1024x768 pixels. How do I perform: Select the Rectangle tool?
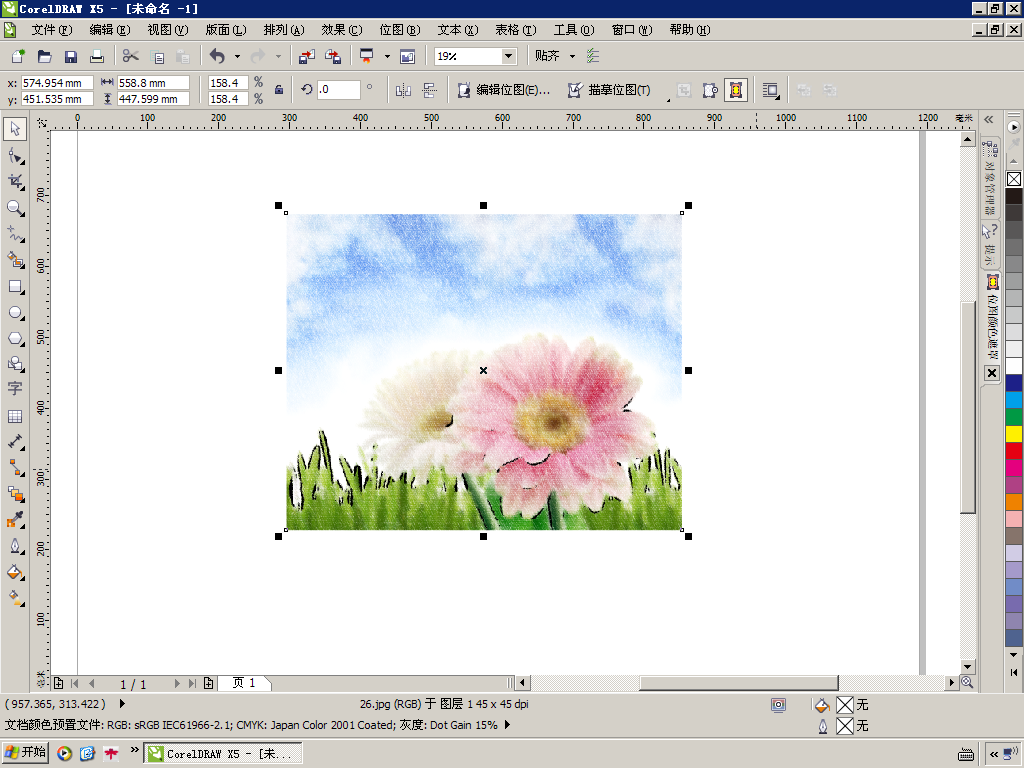(15, 286)
